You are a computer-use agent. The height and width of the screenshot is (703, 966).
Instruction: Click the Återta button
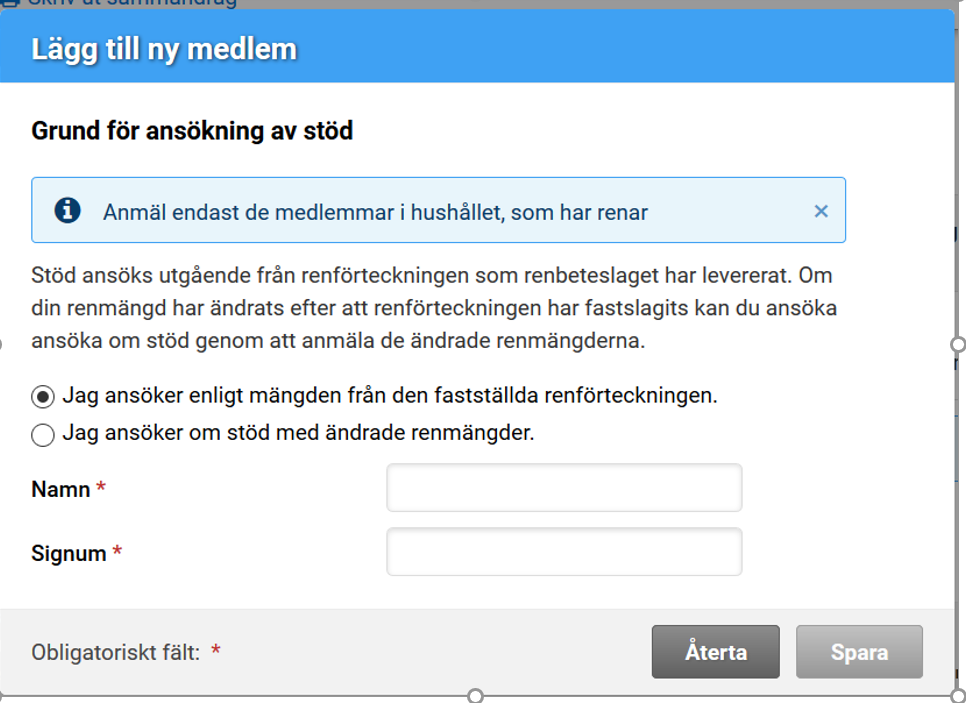(715, 652)
